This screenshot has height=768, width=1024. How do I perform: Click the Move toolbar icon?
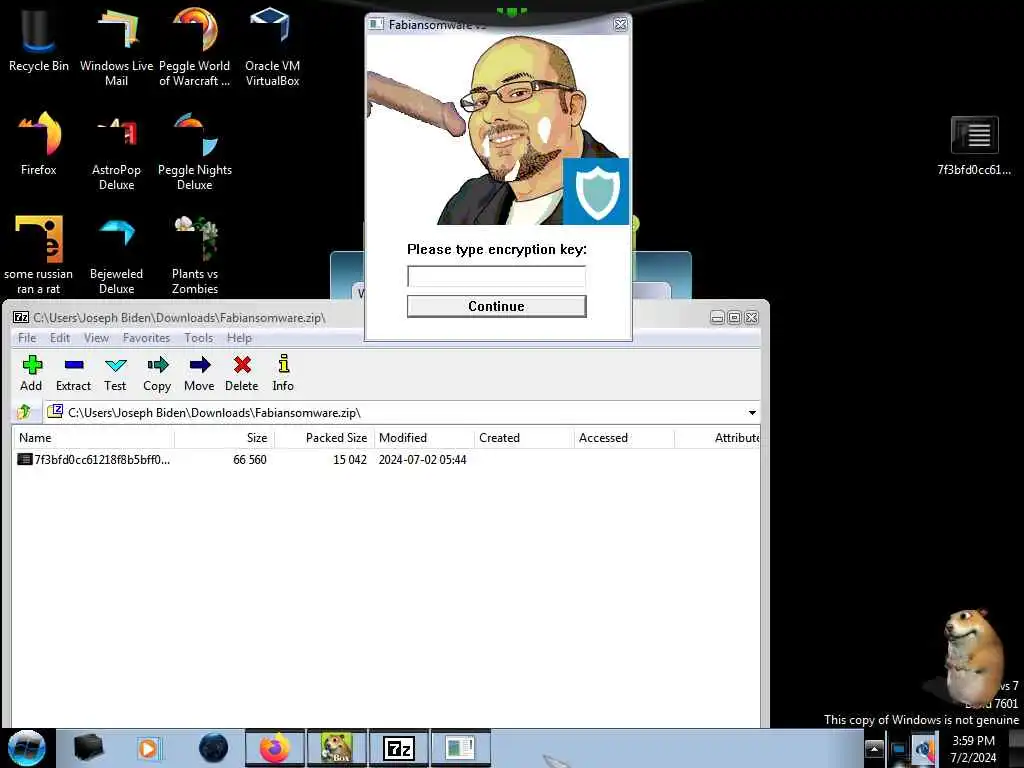pos(199,373)
